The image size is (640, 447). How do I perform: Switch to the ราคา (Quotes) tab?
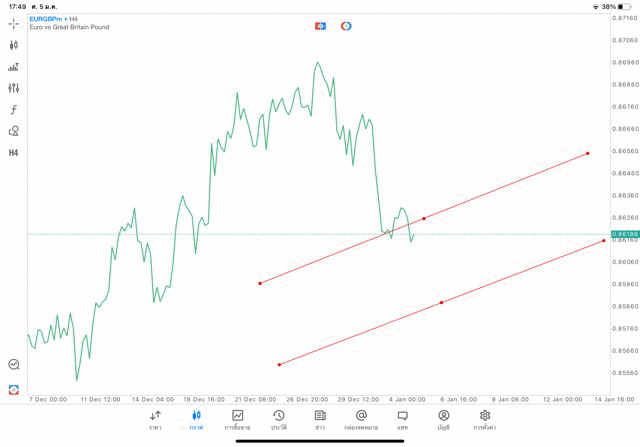pyautogui.click(x=155, y=420)
